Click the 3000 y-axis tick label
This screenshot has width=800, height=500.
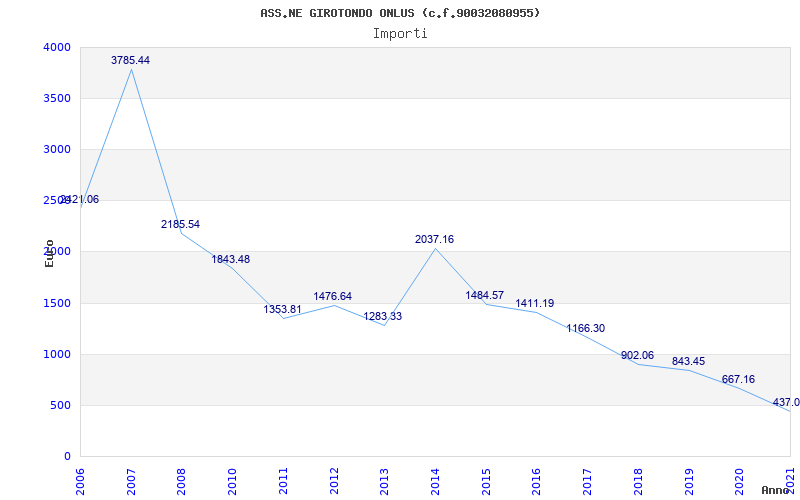click(x=55, y=149)
